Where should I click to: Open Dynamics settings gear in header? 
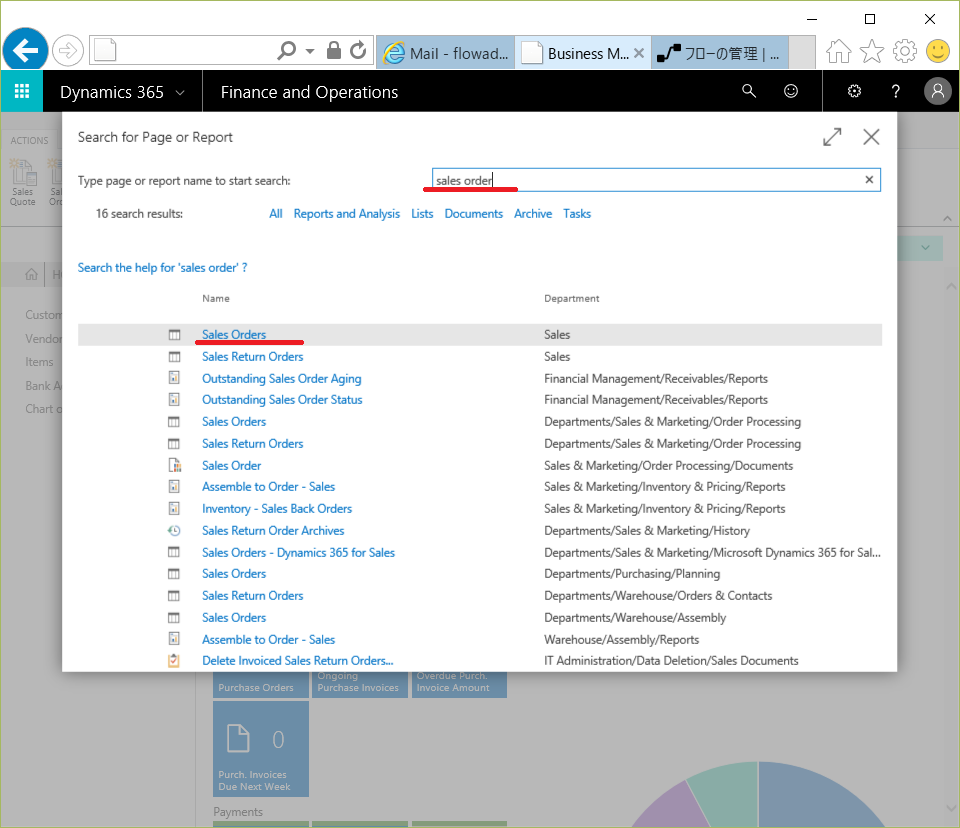[x=854, y=91]
